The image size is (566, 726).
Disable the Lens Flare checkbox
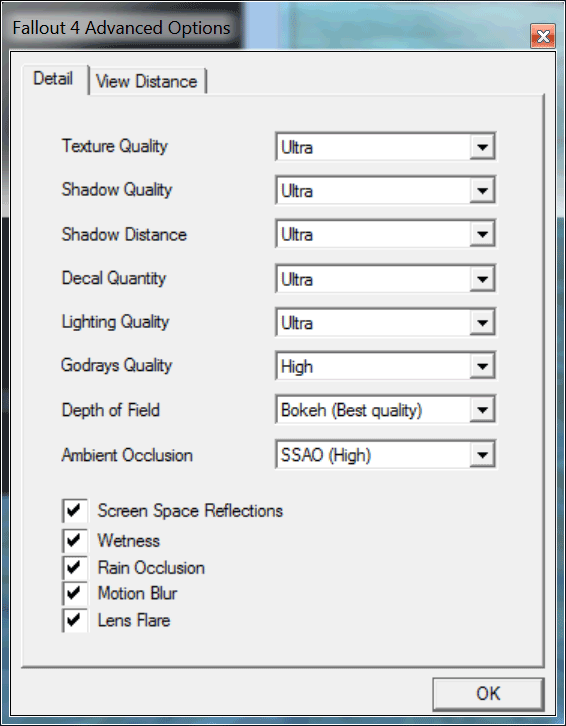click(75, 620)
